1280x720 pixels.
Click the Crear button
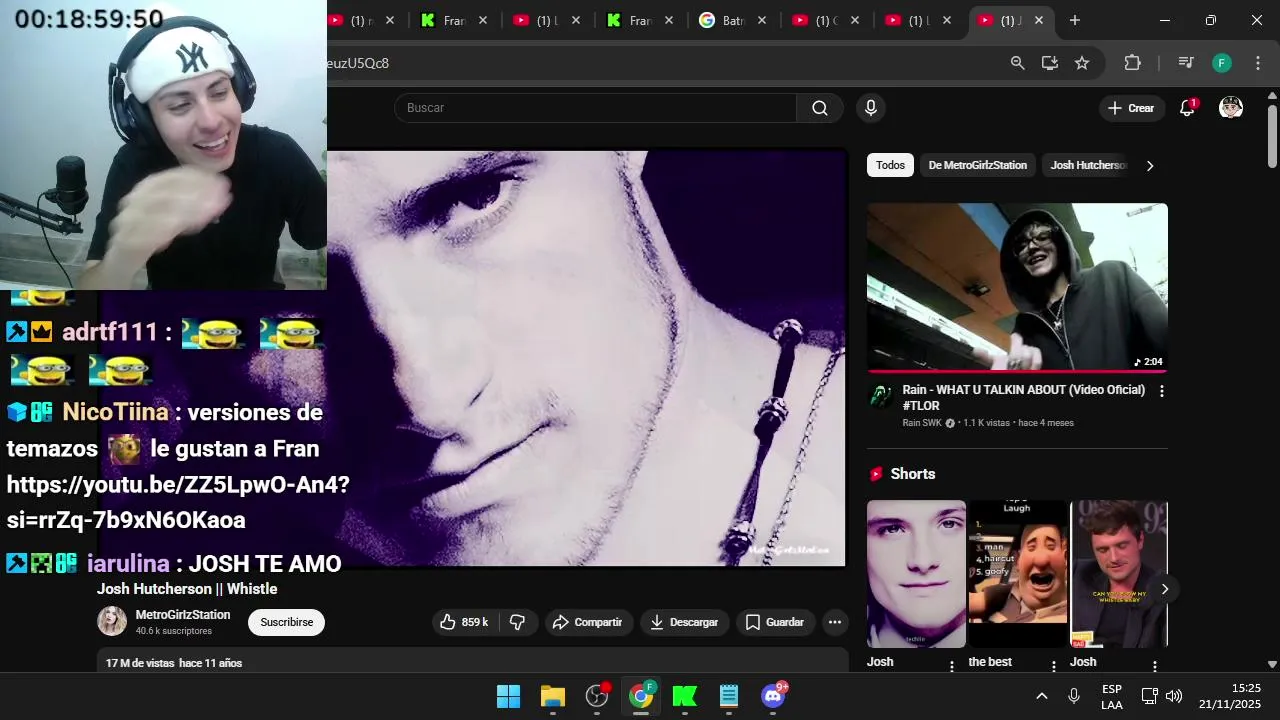pos(1132,108)
